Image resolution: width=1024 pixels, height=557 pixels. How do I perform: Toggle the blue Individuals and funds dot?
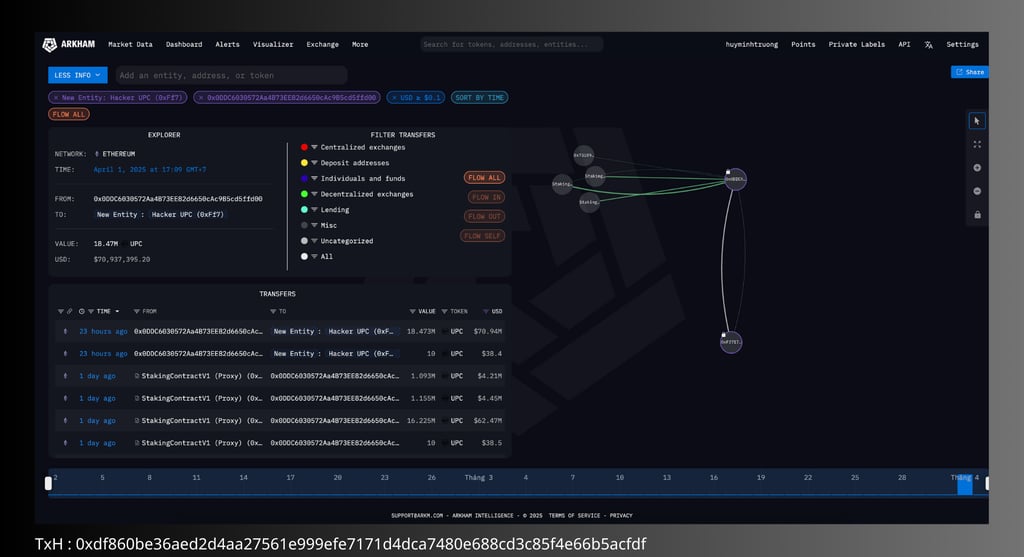(304, 178)
